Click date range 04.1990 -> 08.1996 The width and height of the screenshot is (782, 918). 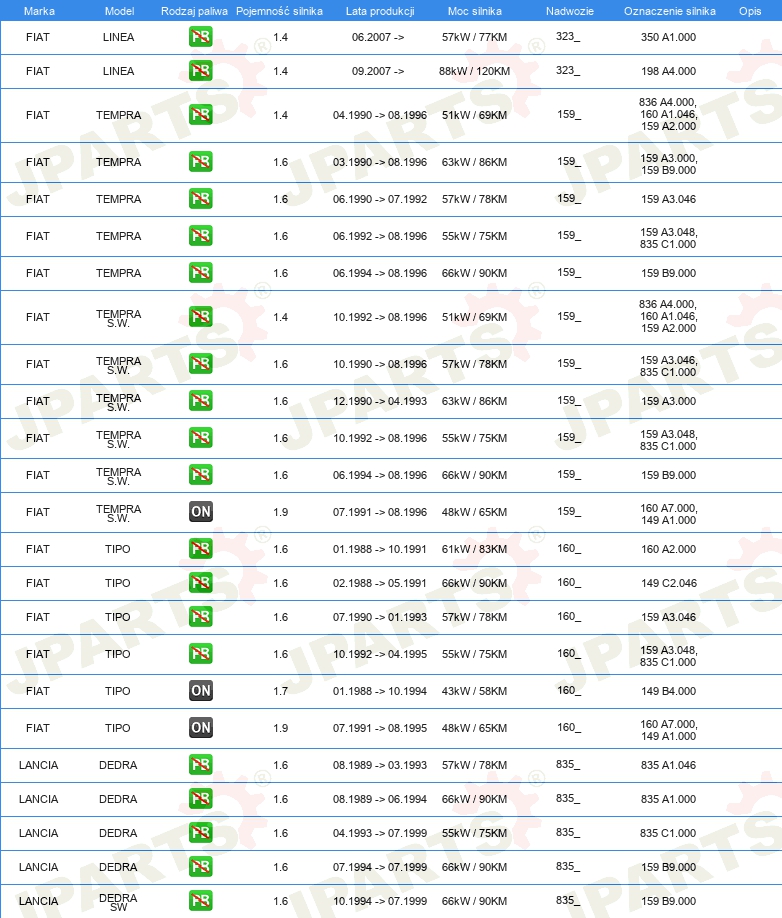[380, 115]
